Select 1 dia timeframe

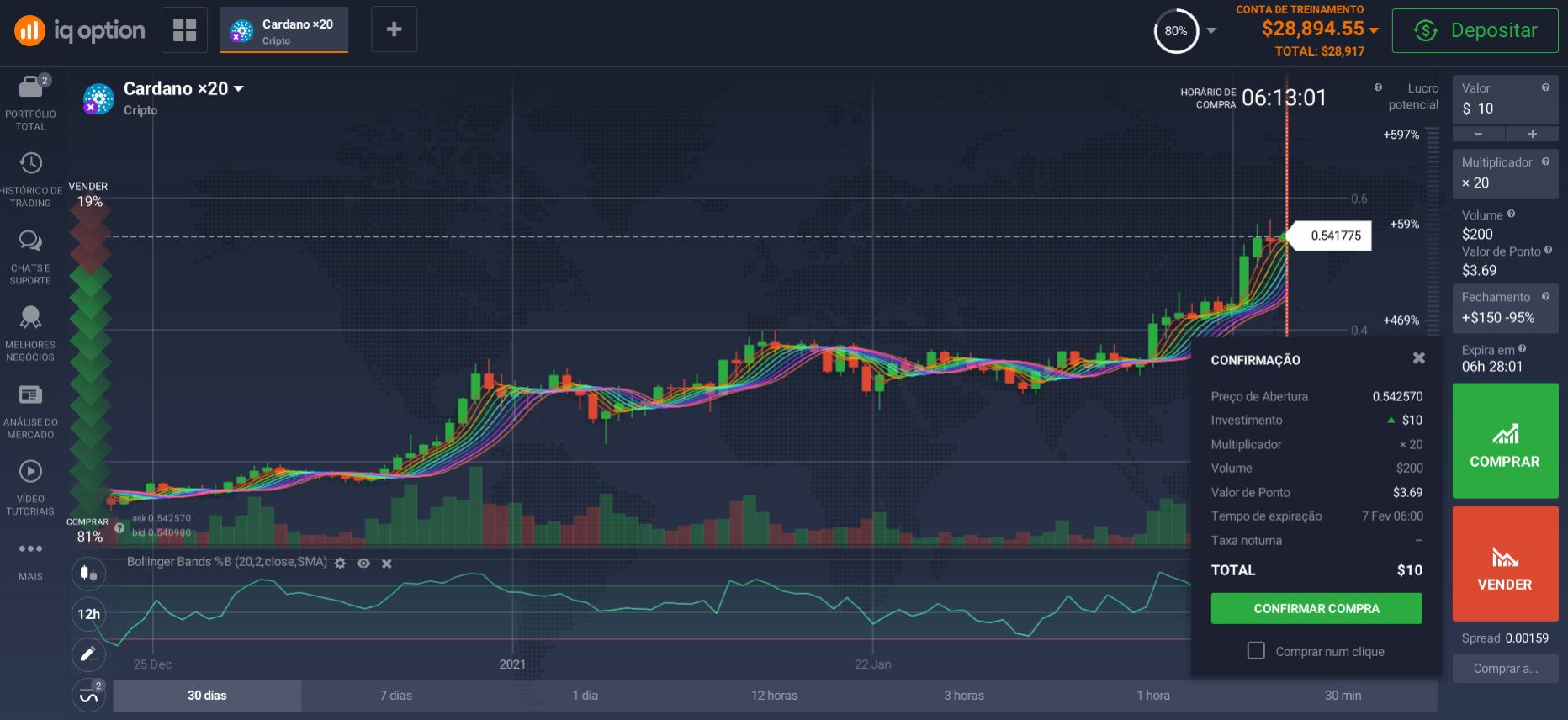click(585, 696)
